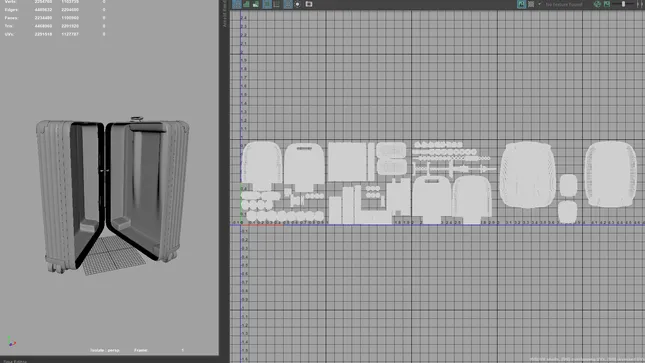Toggle the highlighted texture borders icon
The height and width of the screenshot is (363, 645).
(267, 4)
